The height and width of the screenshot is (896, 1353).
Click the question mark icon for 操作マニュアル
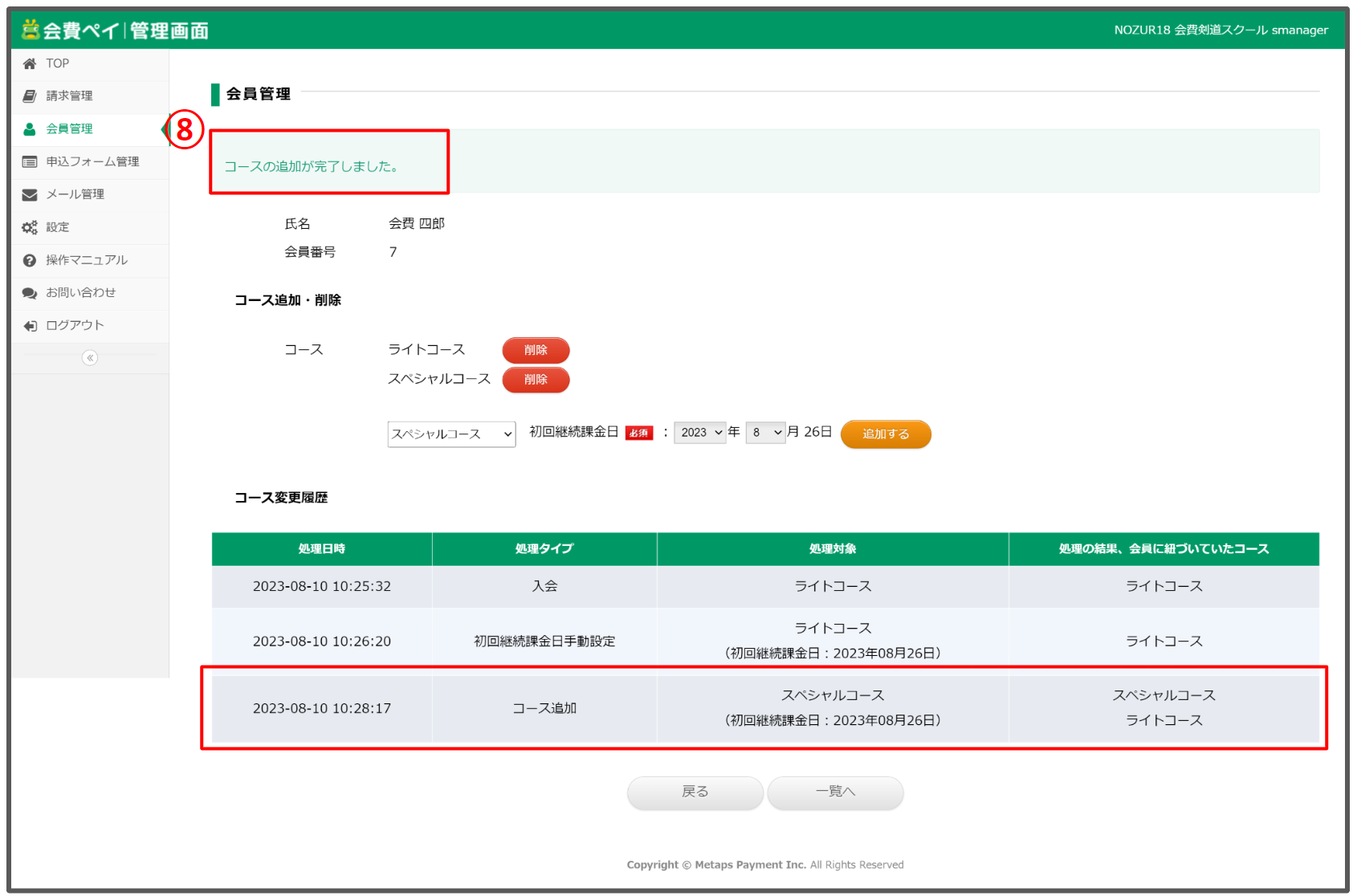click(x=29, y=260)
